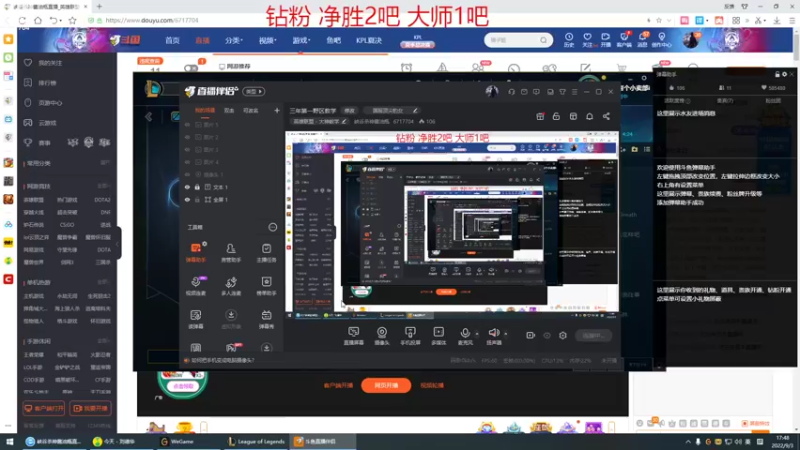Toggle visibility of 图片 4 layer
800x450 pixels.
point(187,162)
